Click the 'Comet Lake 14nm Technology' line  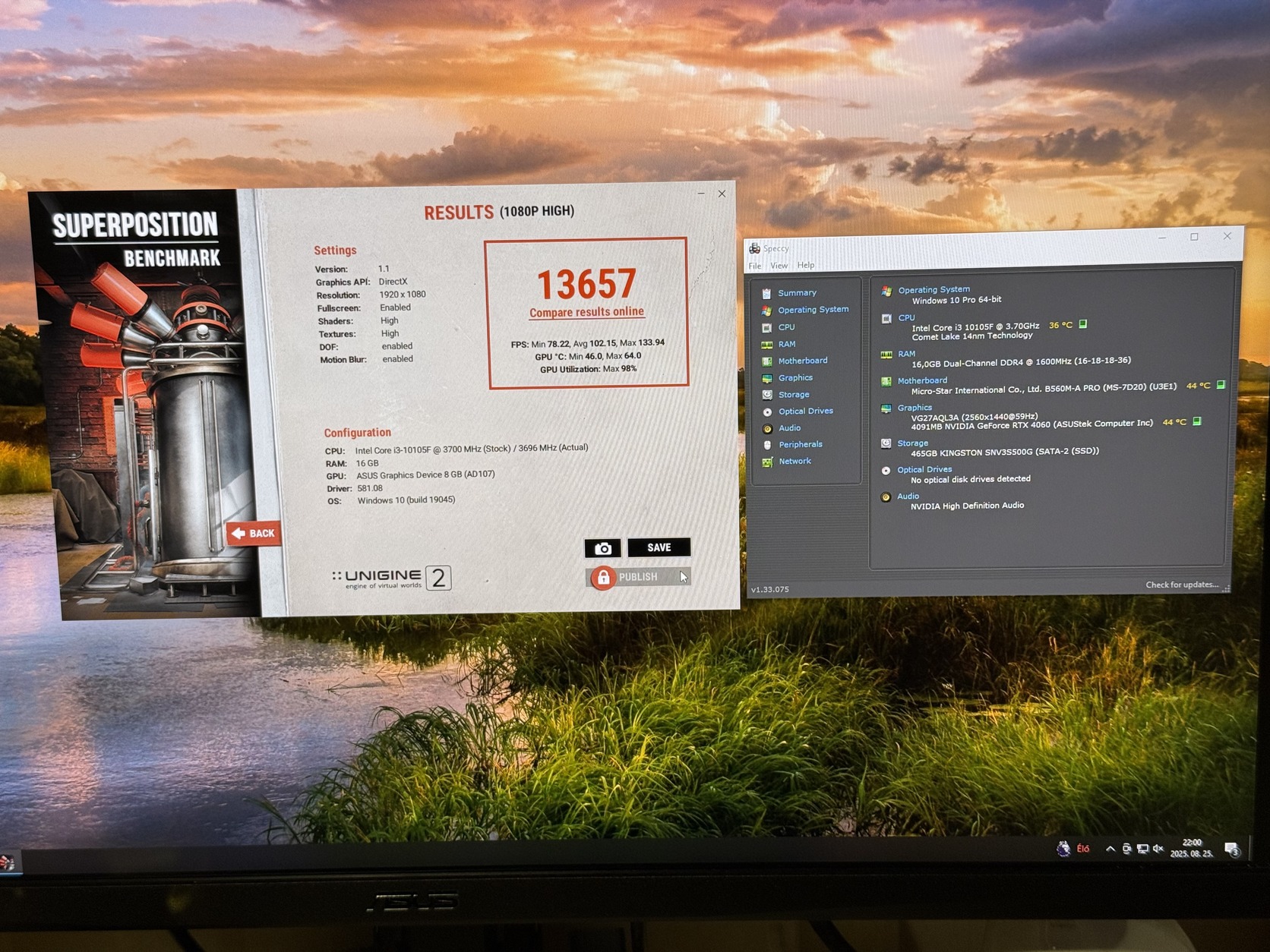[972, 336]
